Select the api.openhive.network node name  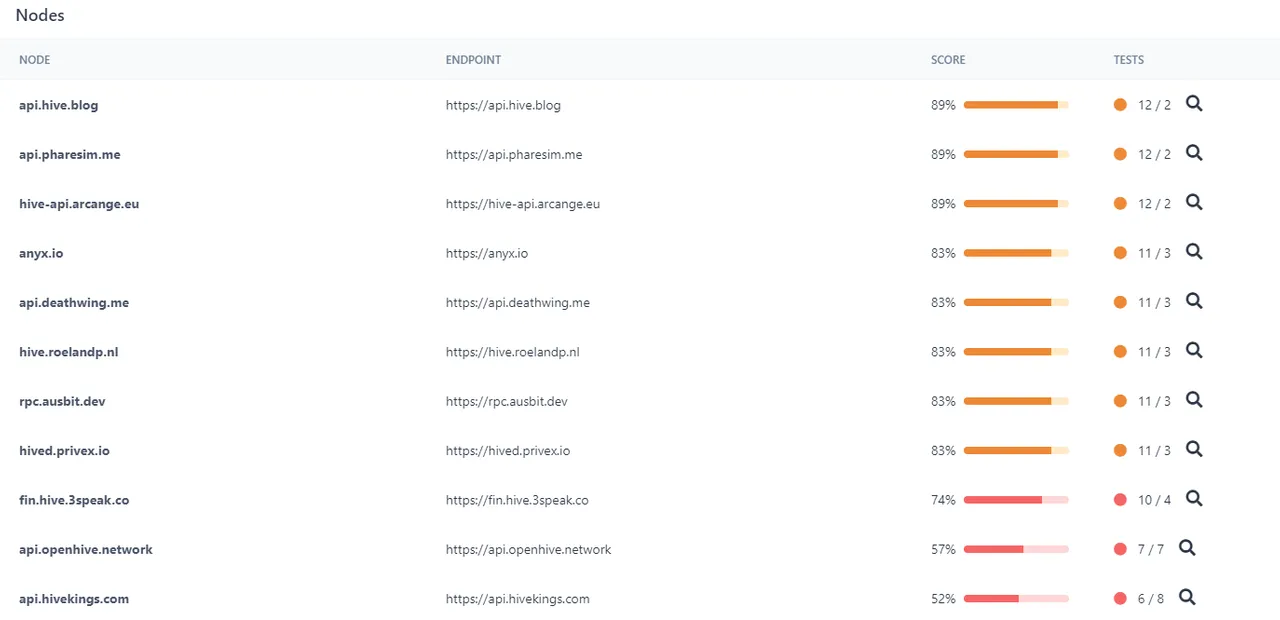point(86,549)
